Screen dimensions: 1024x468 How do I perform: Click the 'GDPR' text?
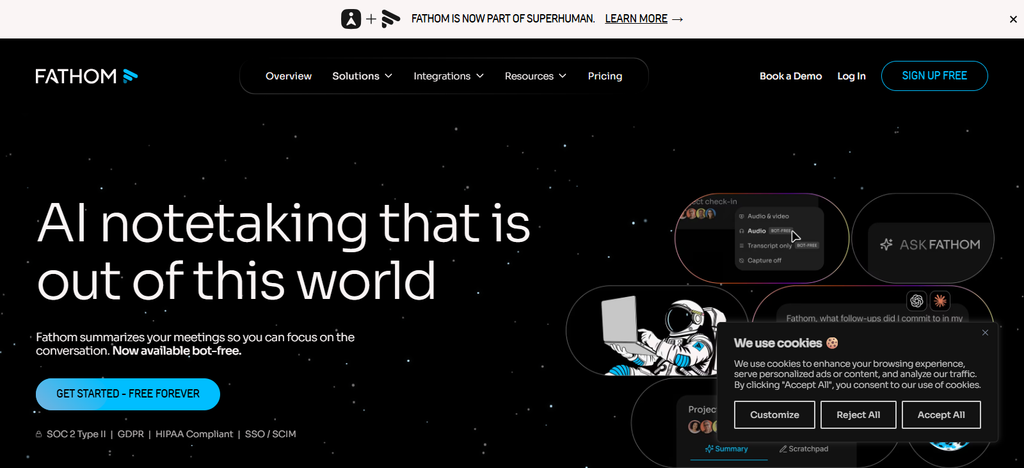click(x=131, y=434)
